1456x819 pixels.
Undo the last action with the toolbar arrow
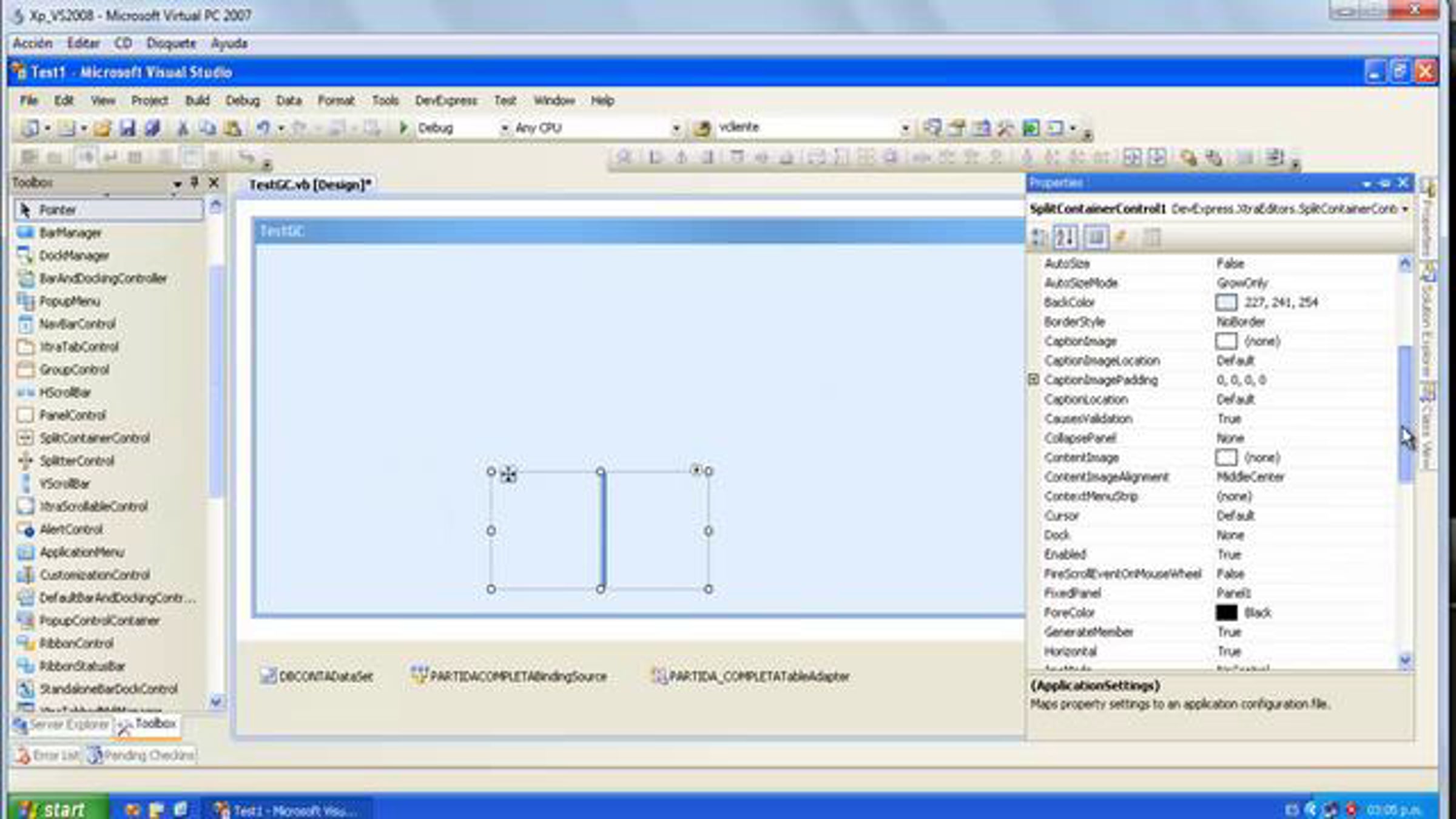[263, 128]
